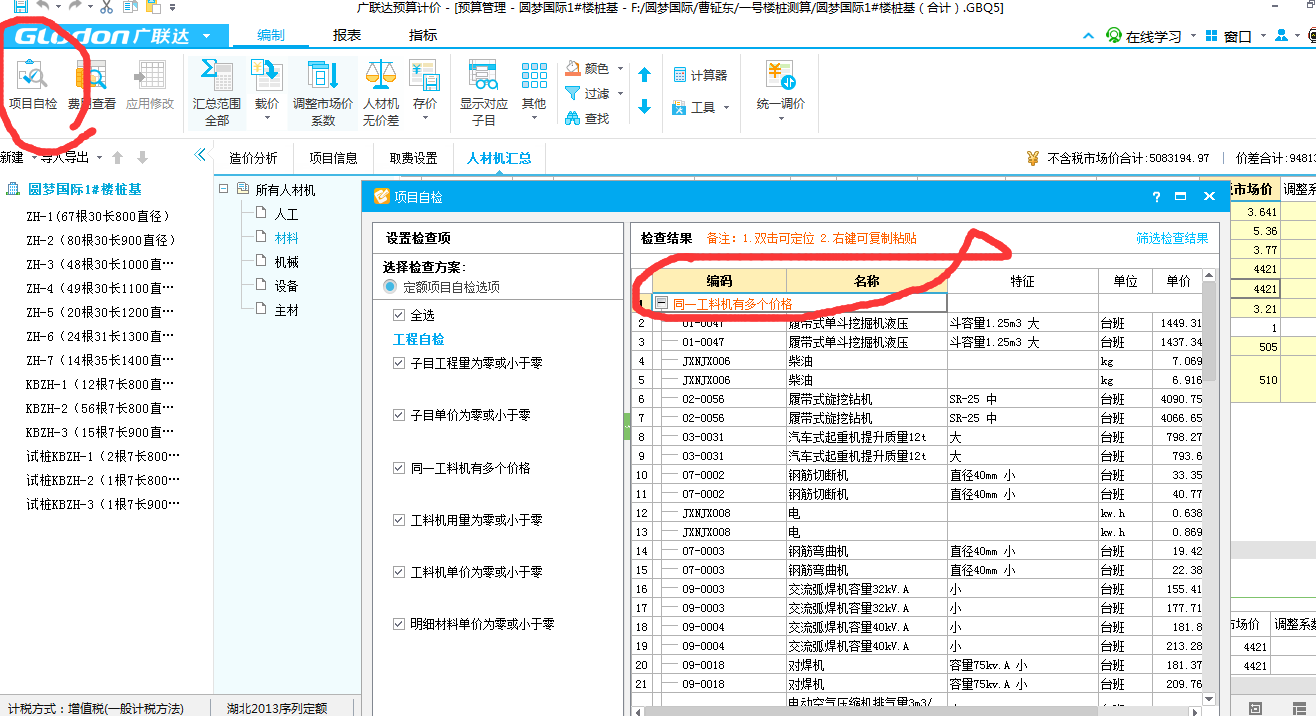Screen dimensions: 1316x716
Task: Select the 机械 tree item
Action: 286,262
